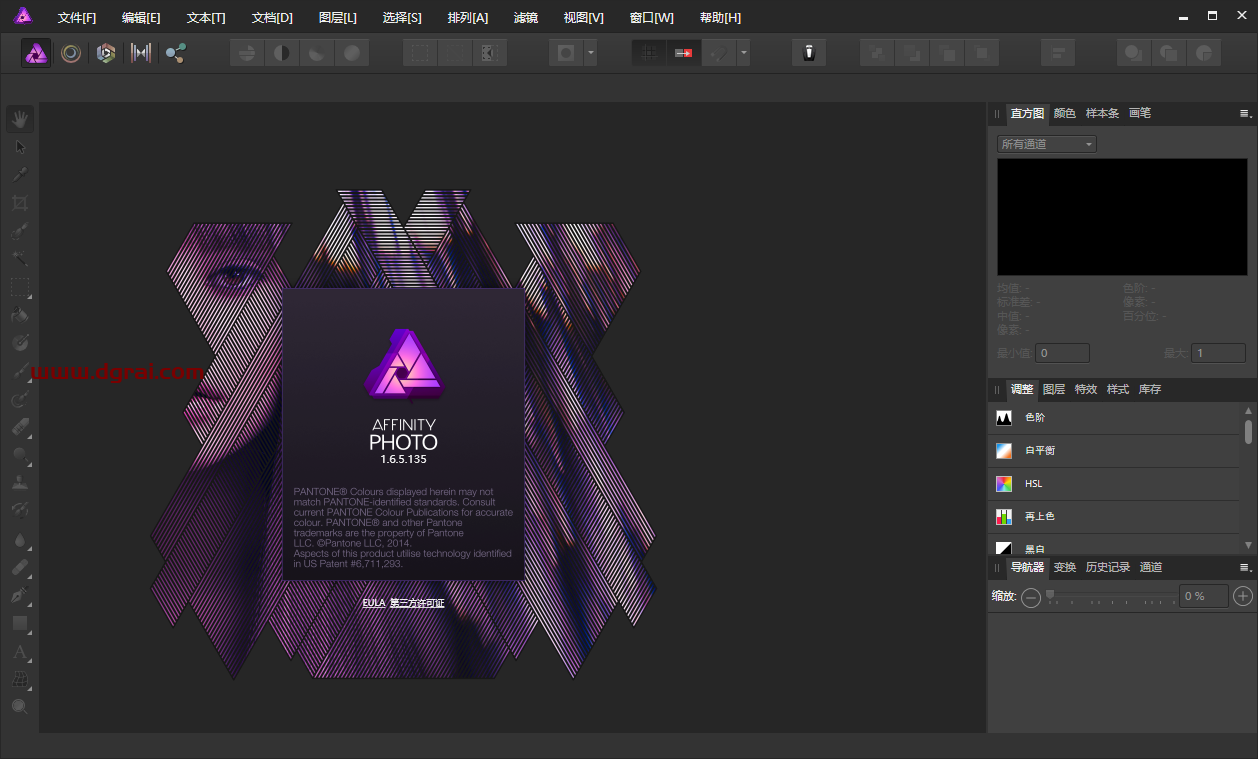Open the 所有通道 channel dropdown

(1047, 144)
